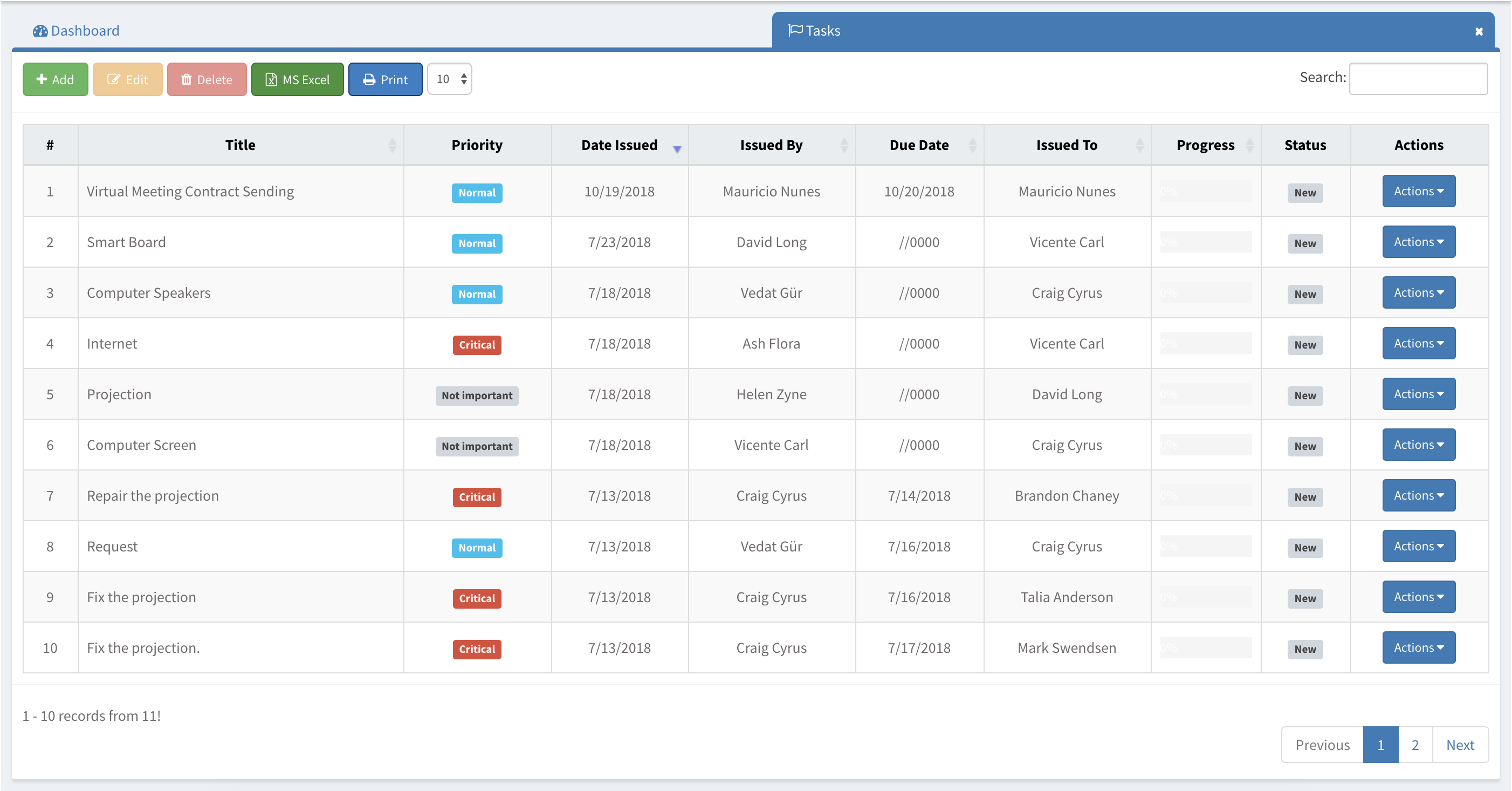Sort table by Title column arrows

point(392,145)
